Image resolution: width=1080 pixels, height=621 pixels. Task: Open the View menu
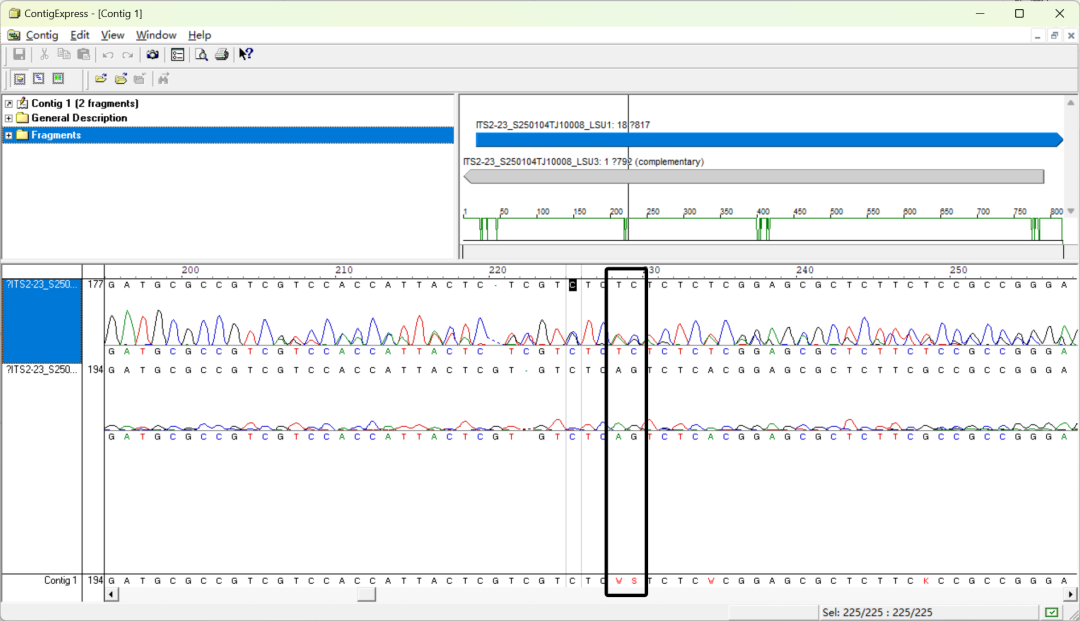112,35
